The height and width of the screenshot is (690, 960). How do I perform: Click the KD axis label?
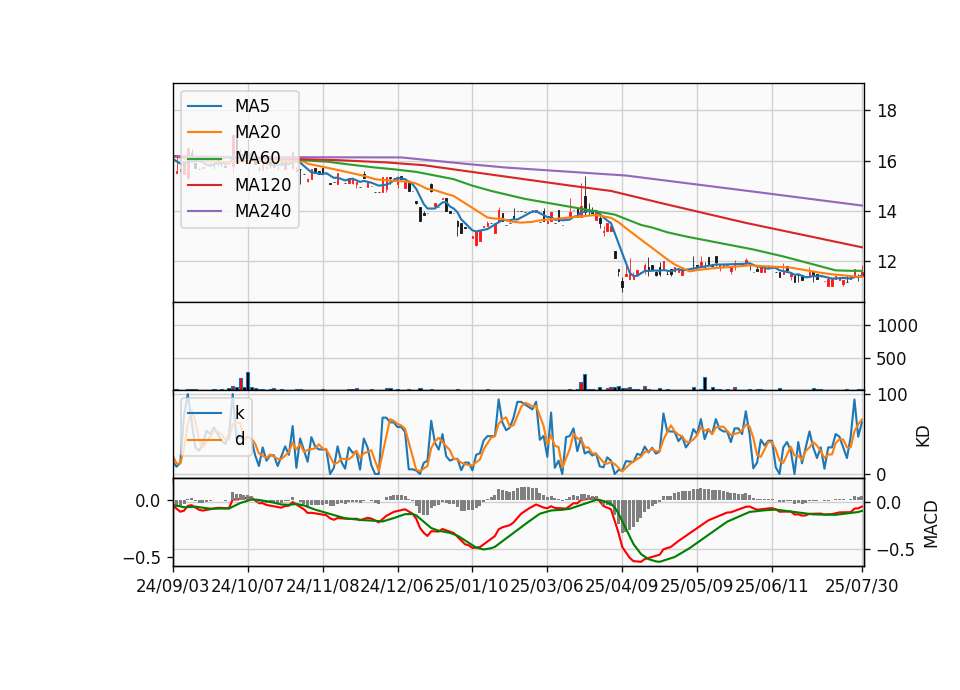923,436
